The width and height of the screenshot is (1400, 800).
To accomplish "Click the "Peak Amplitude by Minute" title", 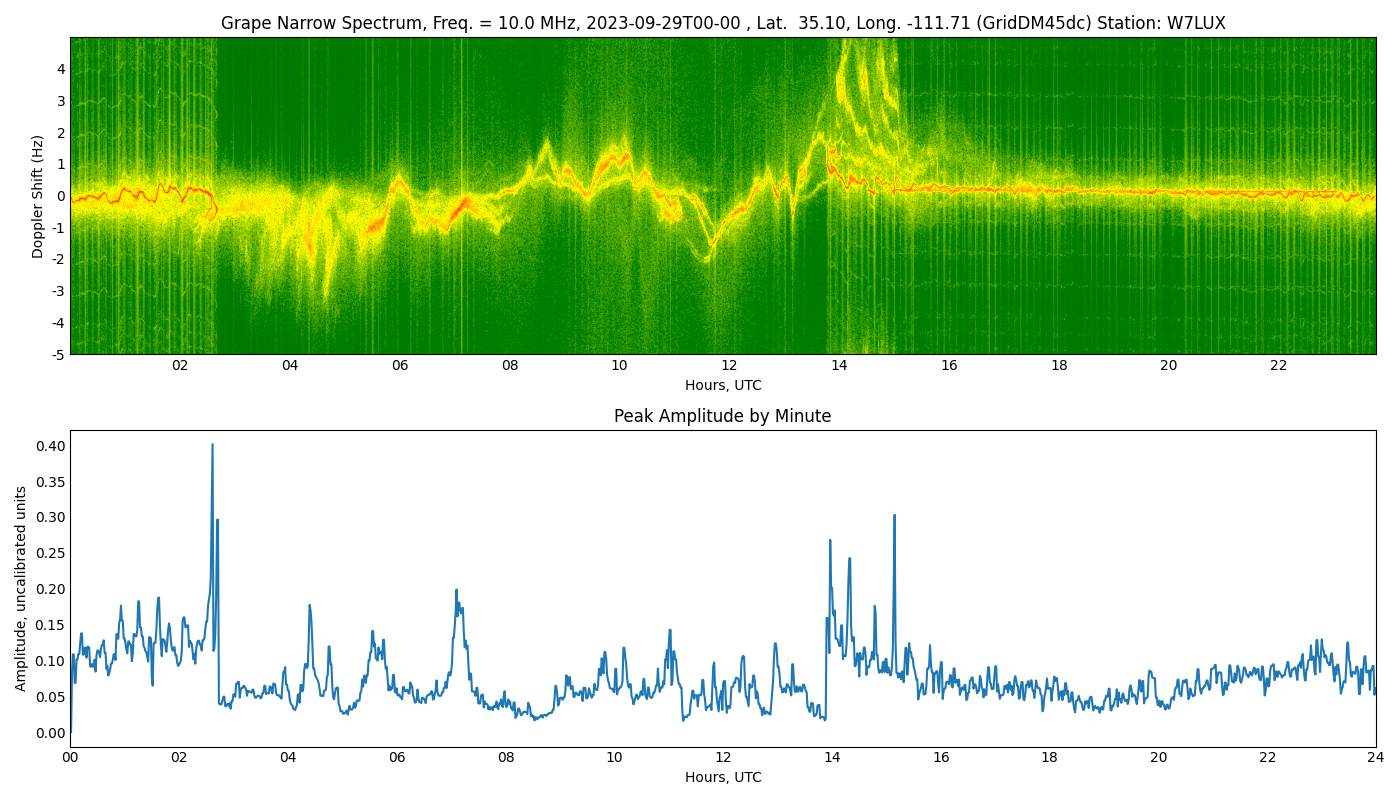I will click(x=723, y=416).
